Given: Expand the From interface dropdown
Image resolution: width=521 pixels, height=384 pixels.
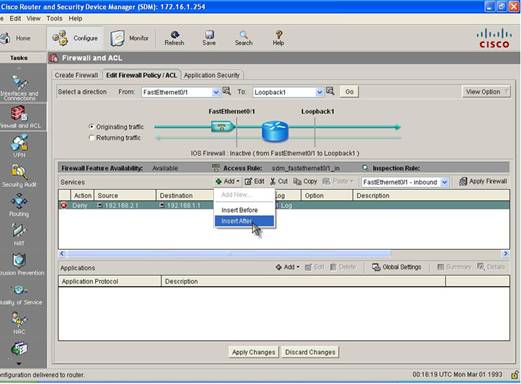Looking at the screenshot, I should [x=216, y=92].
